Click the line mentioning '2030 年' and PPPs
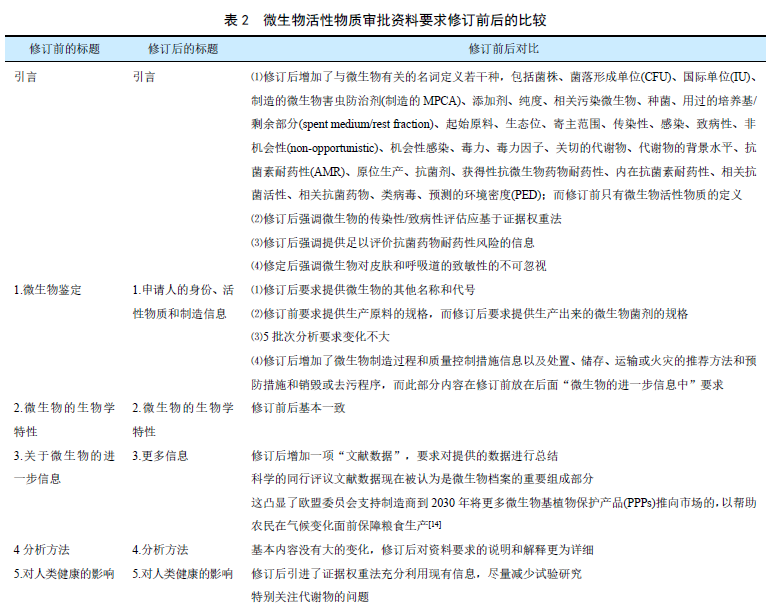Viewport: 777px width, 609px height. point(503,503)
